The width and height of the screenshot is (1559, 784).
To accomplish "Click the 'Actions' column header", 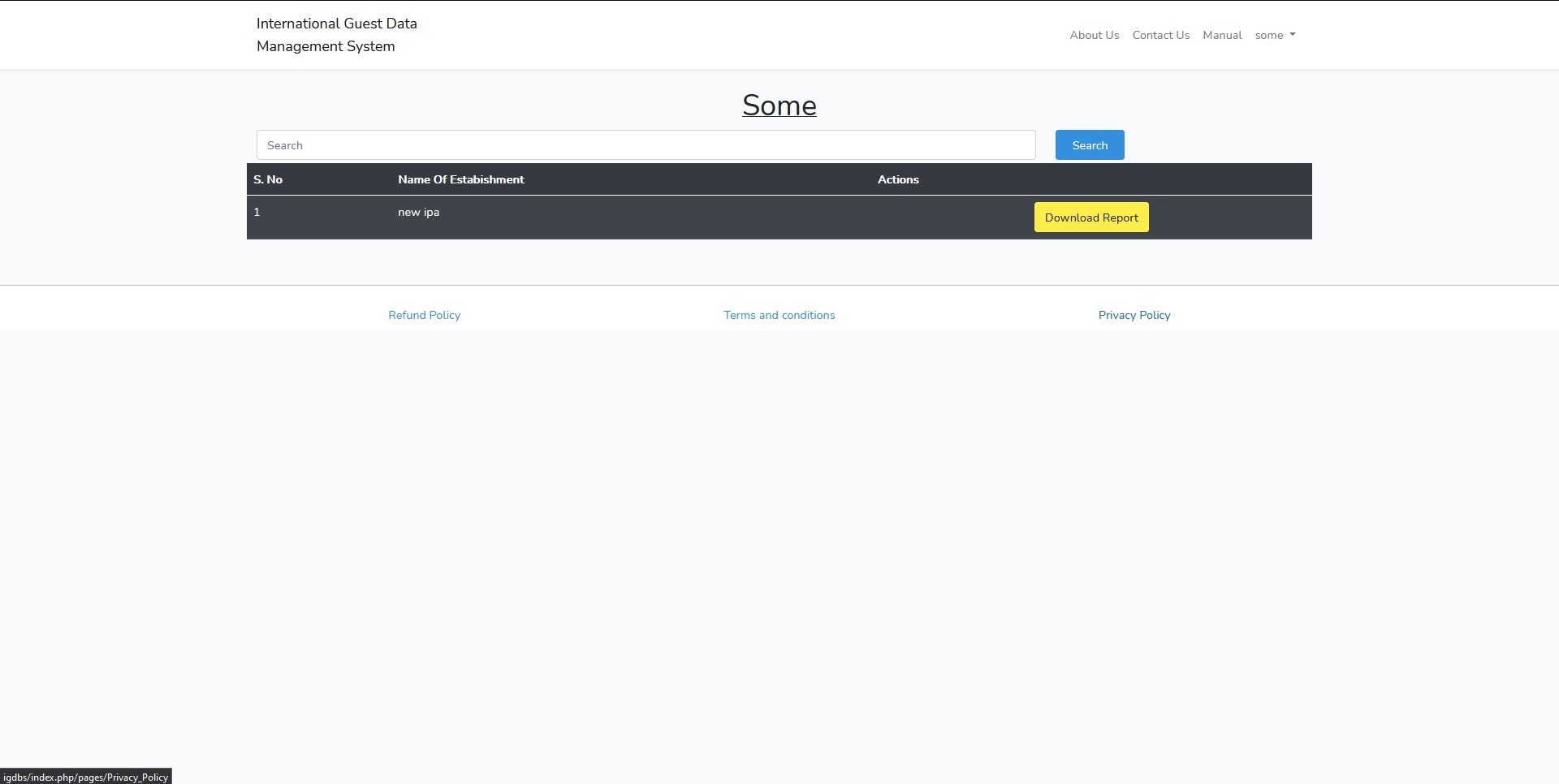I will pyautogui.click(x=898, y=179).
